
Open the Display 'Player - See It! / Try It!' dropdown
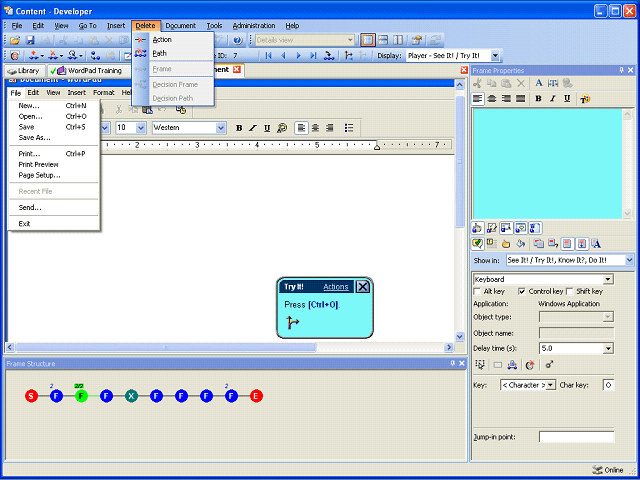[495, 56]
